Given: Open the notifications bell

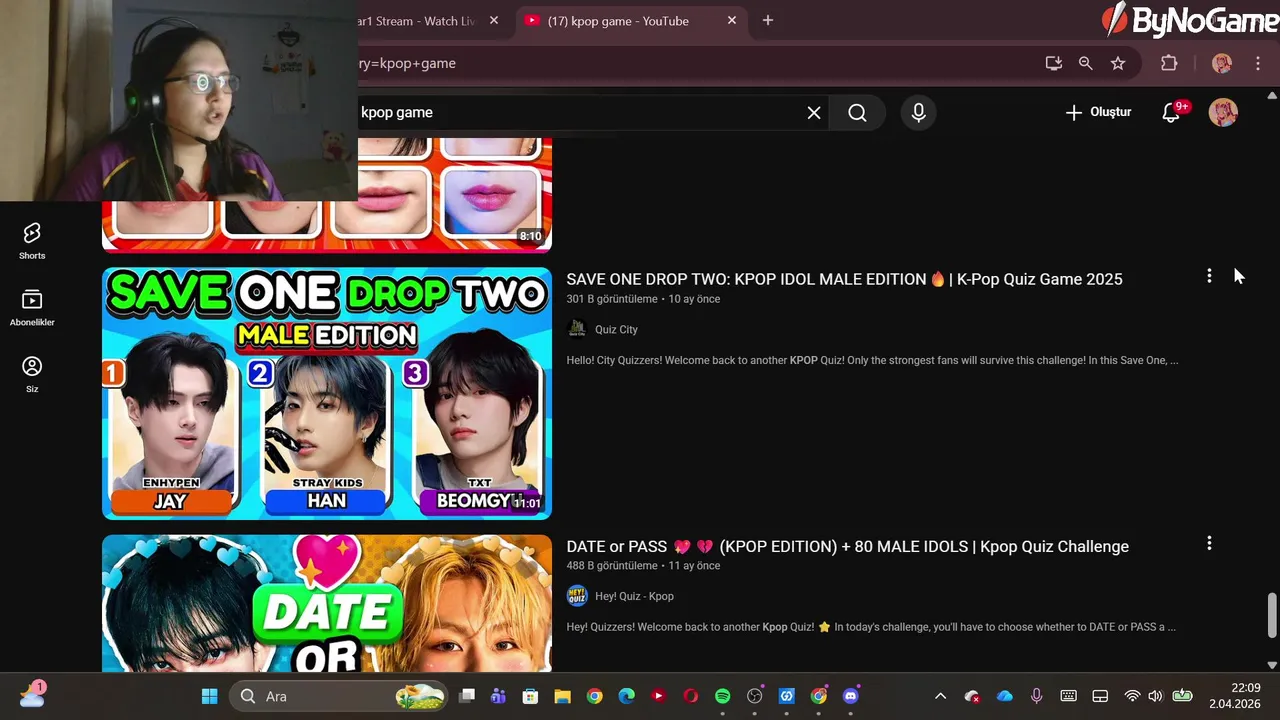Looking at the screenshot, I should (1172, 112).
